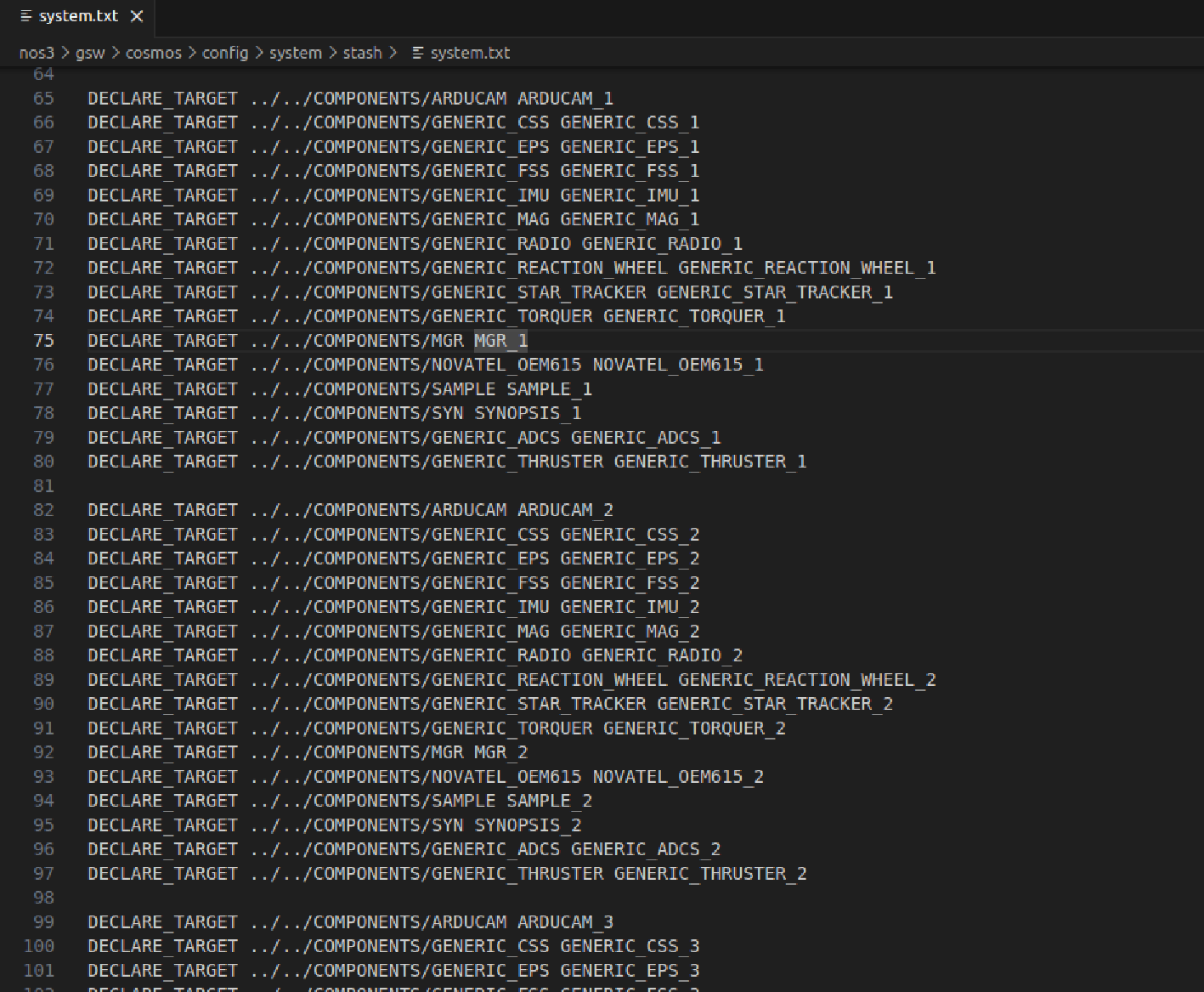Open cosmos breadcrumb folder
1204x992 pixels.
[154, 53]
